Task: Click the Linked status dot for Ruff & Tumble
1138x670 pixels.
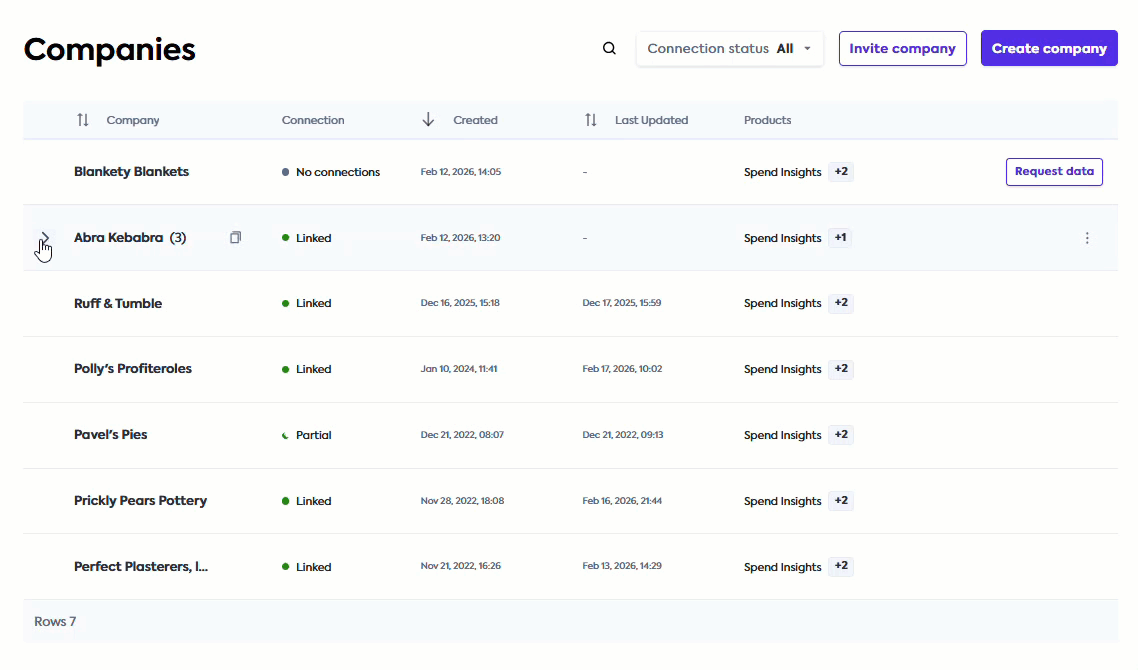Action: (287, 303)
